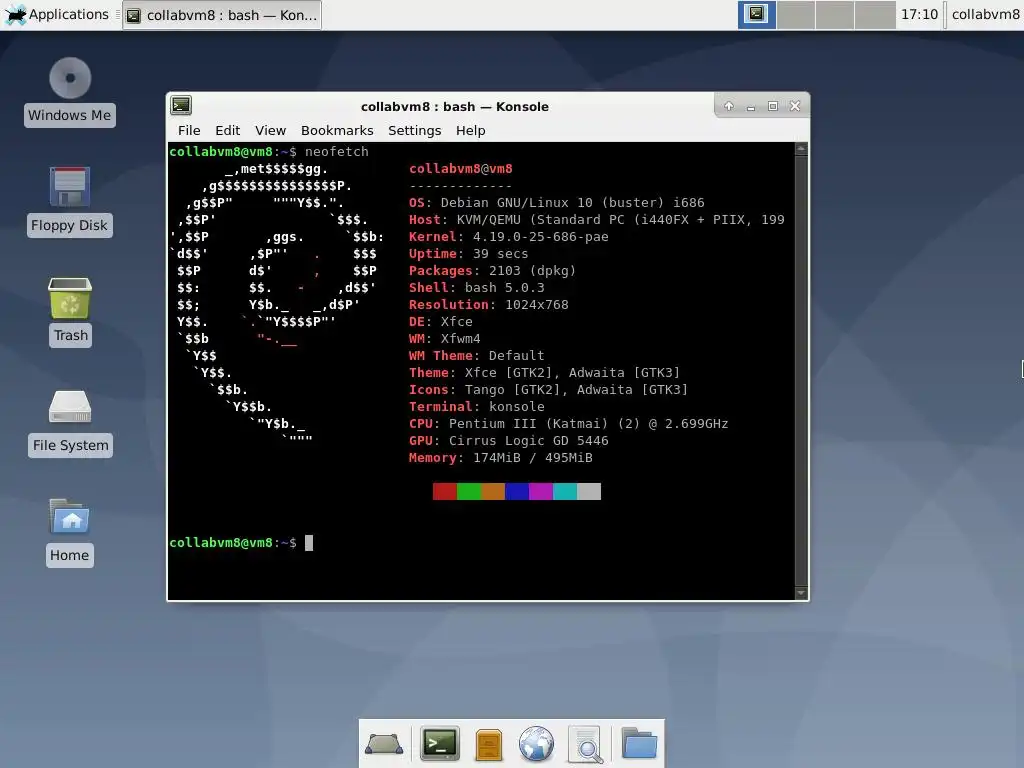Click the Konsole keep-above arrow button

(x=729, y=106)
